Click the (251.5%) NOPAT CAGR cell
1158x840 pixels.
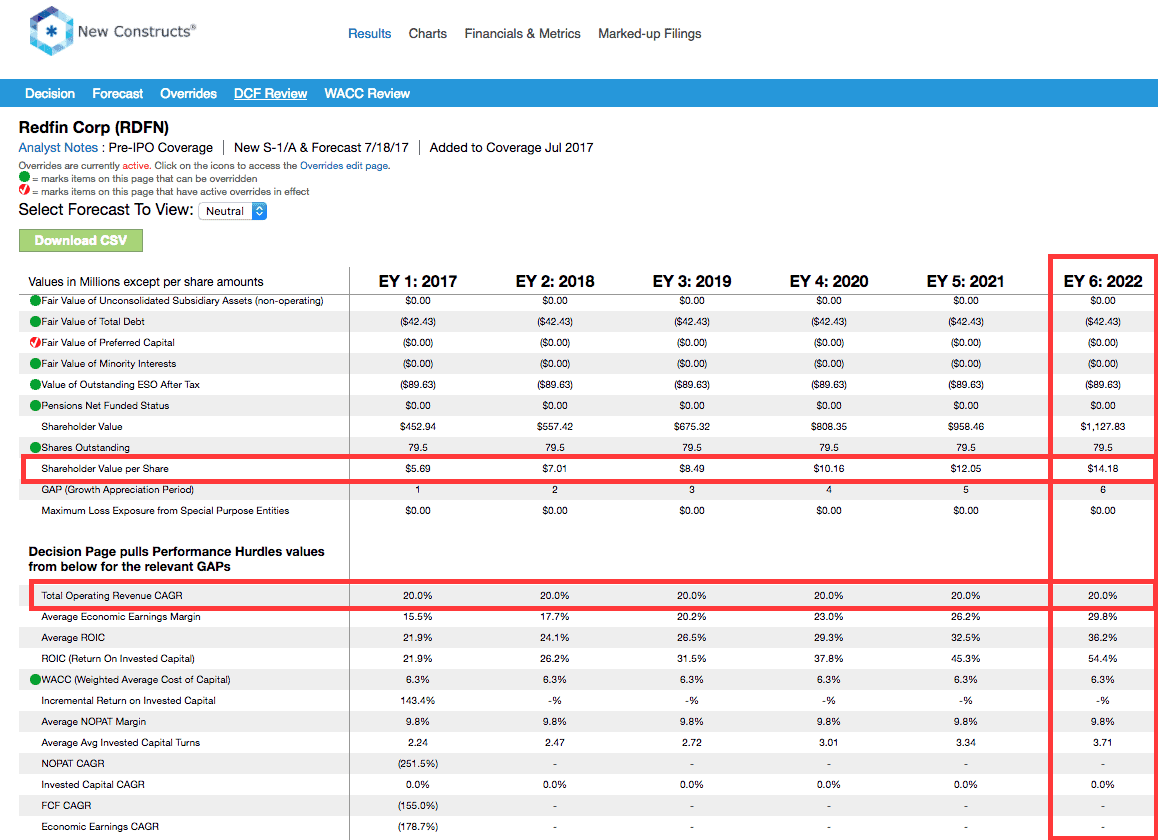(418, 763)
